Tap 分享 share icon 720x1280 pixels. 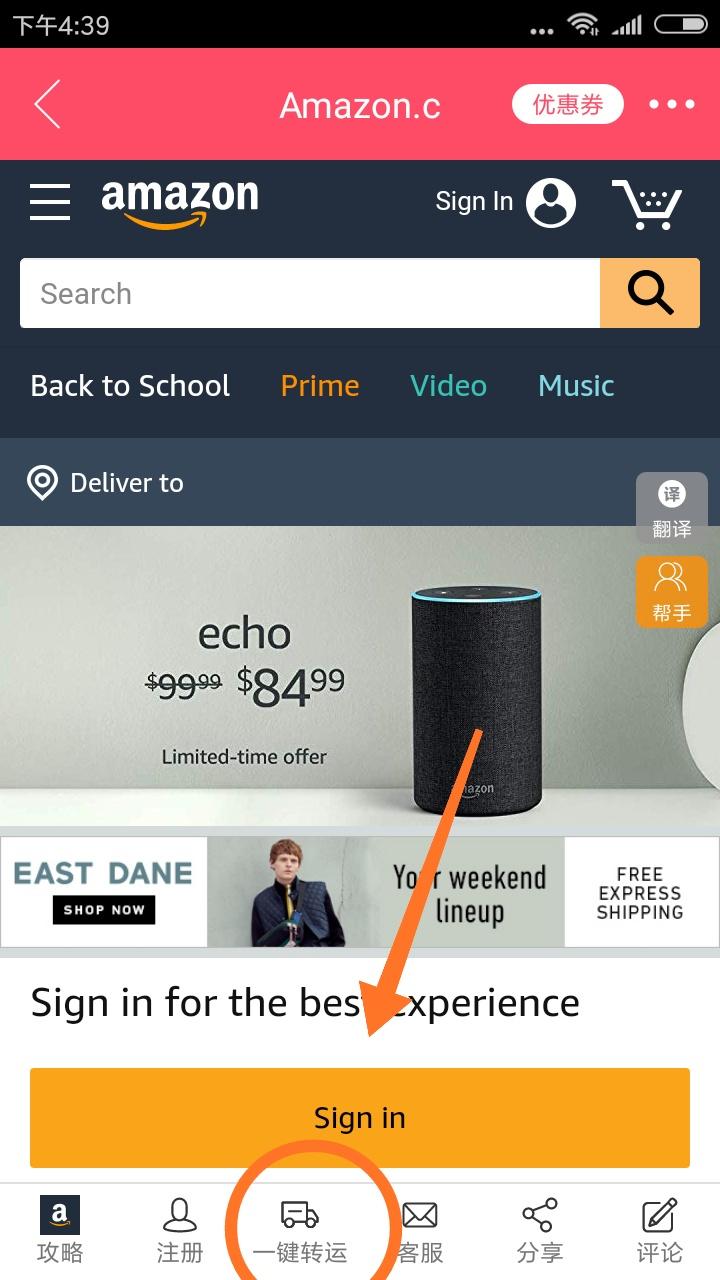click(540, 1232)
